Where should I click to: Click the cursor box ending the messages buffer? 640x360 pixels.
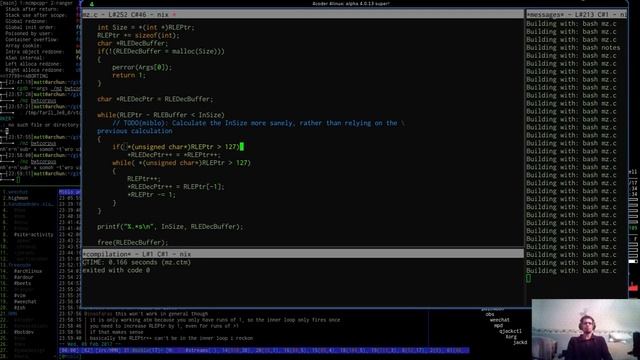[x=529, y=278]
